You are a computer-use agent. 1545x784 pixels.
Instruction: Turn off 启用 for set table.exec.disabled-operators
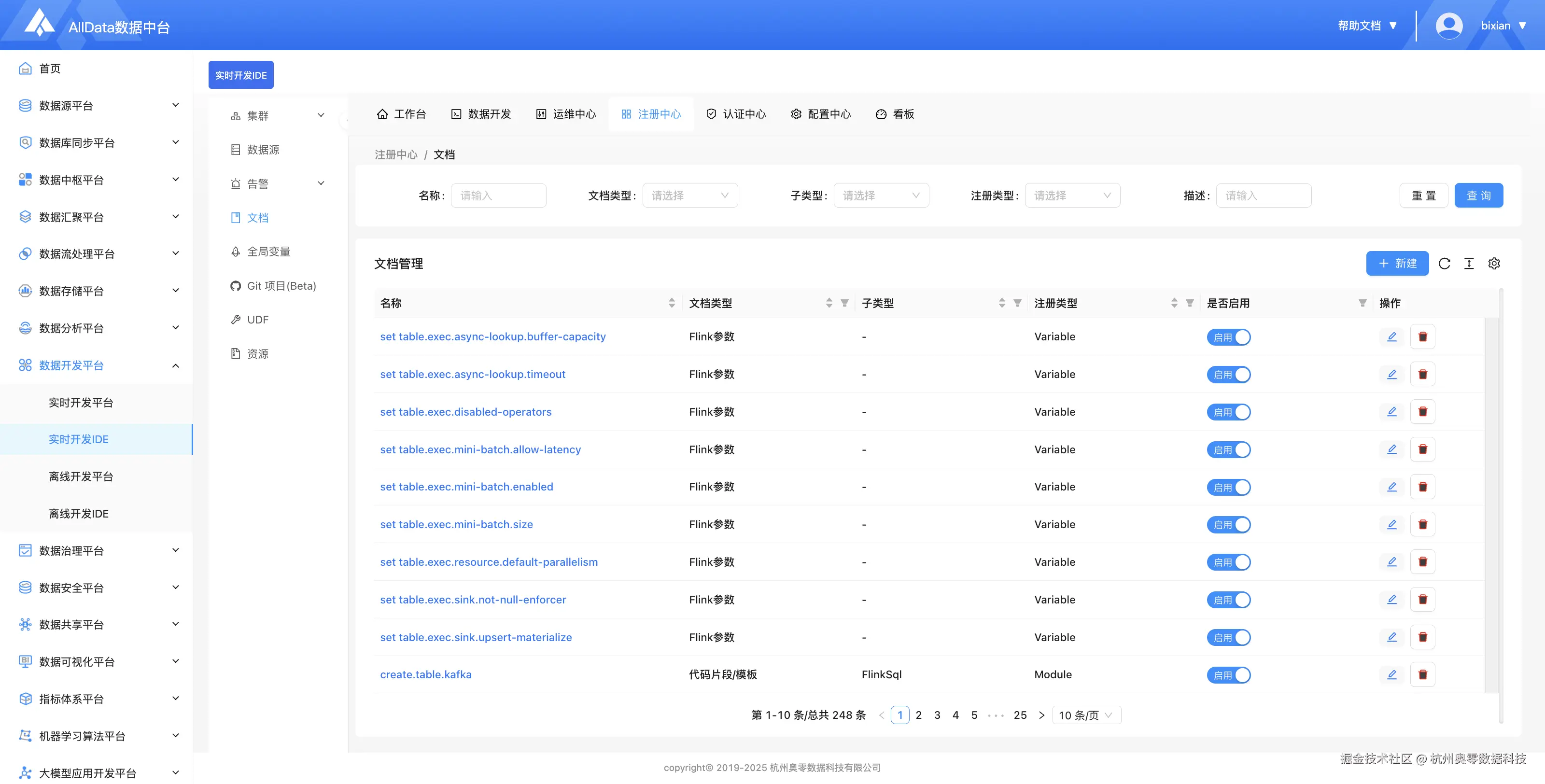[x=1228, y=411]
